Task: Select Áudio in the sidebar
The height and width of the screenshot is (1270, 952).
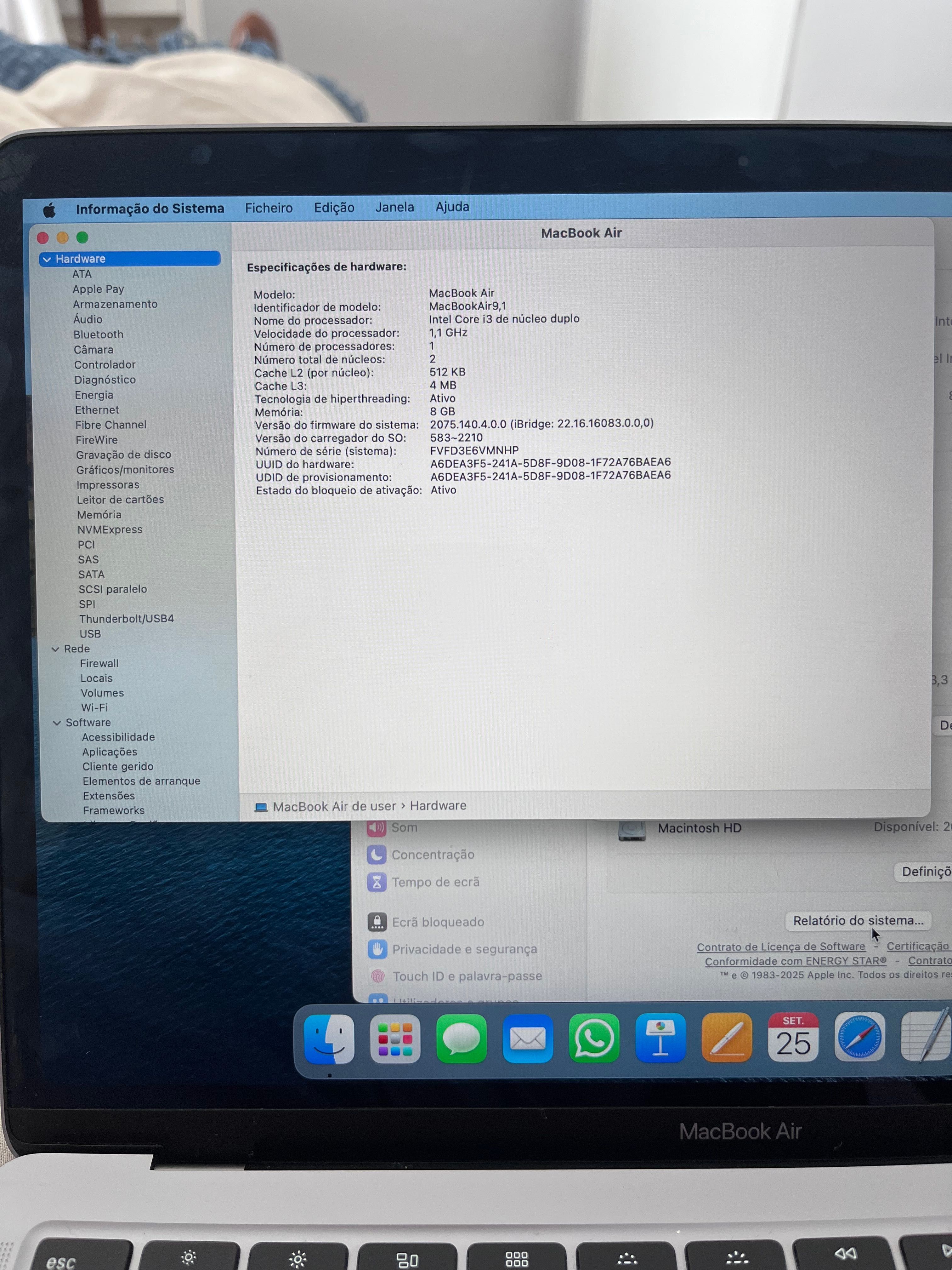Action: point(88,319)
